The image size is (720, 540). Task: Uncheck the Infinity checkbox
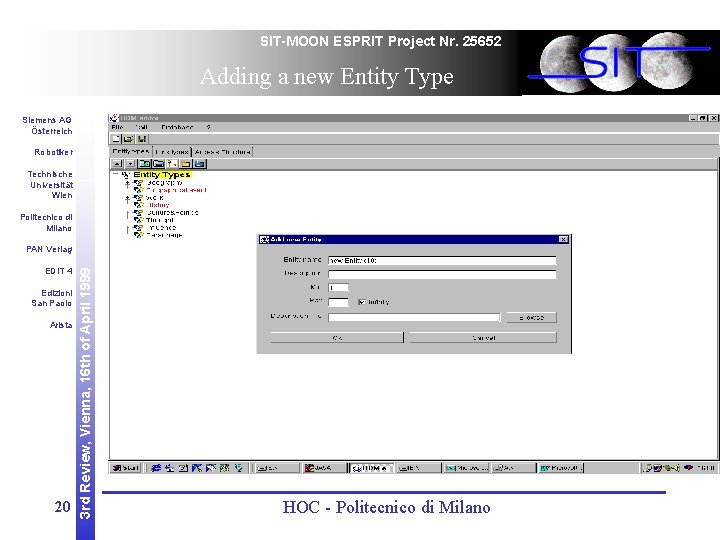[362, 302]
